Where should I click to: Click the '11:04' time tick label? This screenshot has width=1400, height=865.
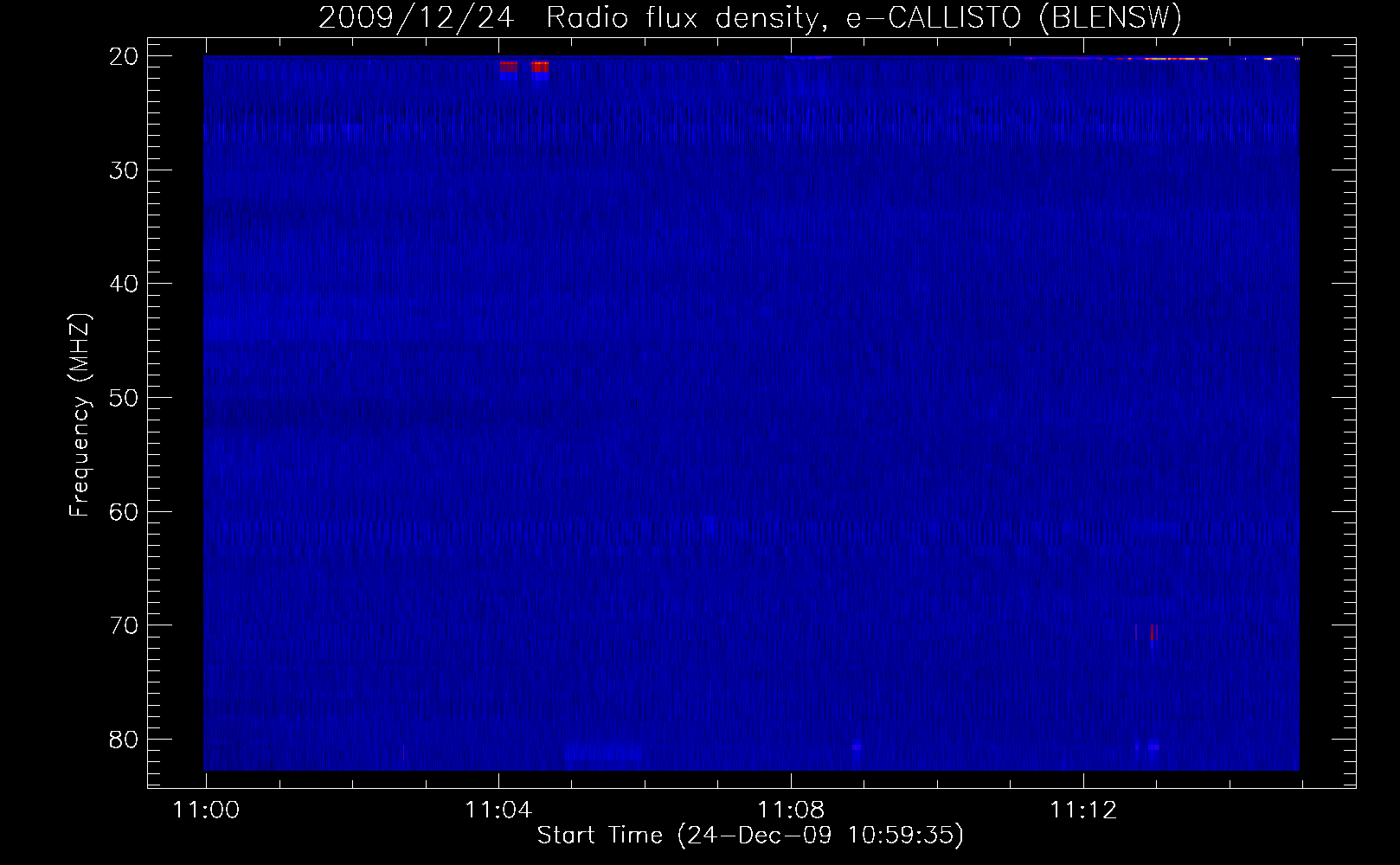(x=498, y=811)
